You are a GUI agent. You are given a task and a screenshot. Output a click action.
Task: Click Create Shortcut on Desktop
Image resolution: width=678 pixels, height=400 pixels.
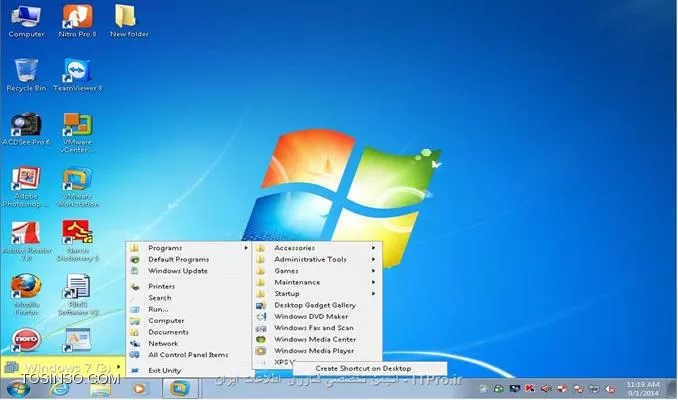click(370, 368)
